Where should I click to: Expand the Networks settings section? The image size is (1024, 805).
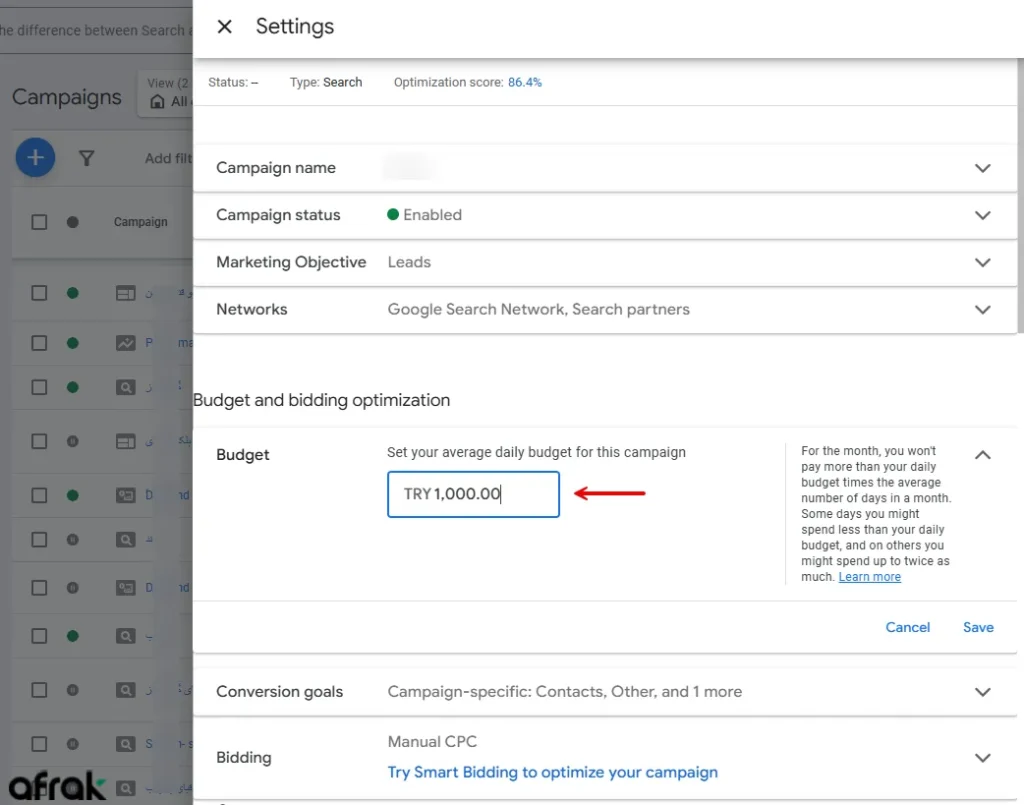[x=982, y=310]
